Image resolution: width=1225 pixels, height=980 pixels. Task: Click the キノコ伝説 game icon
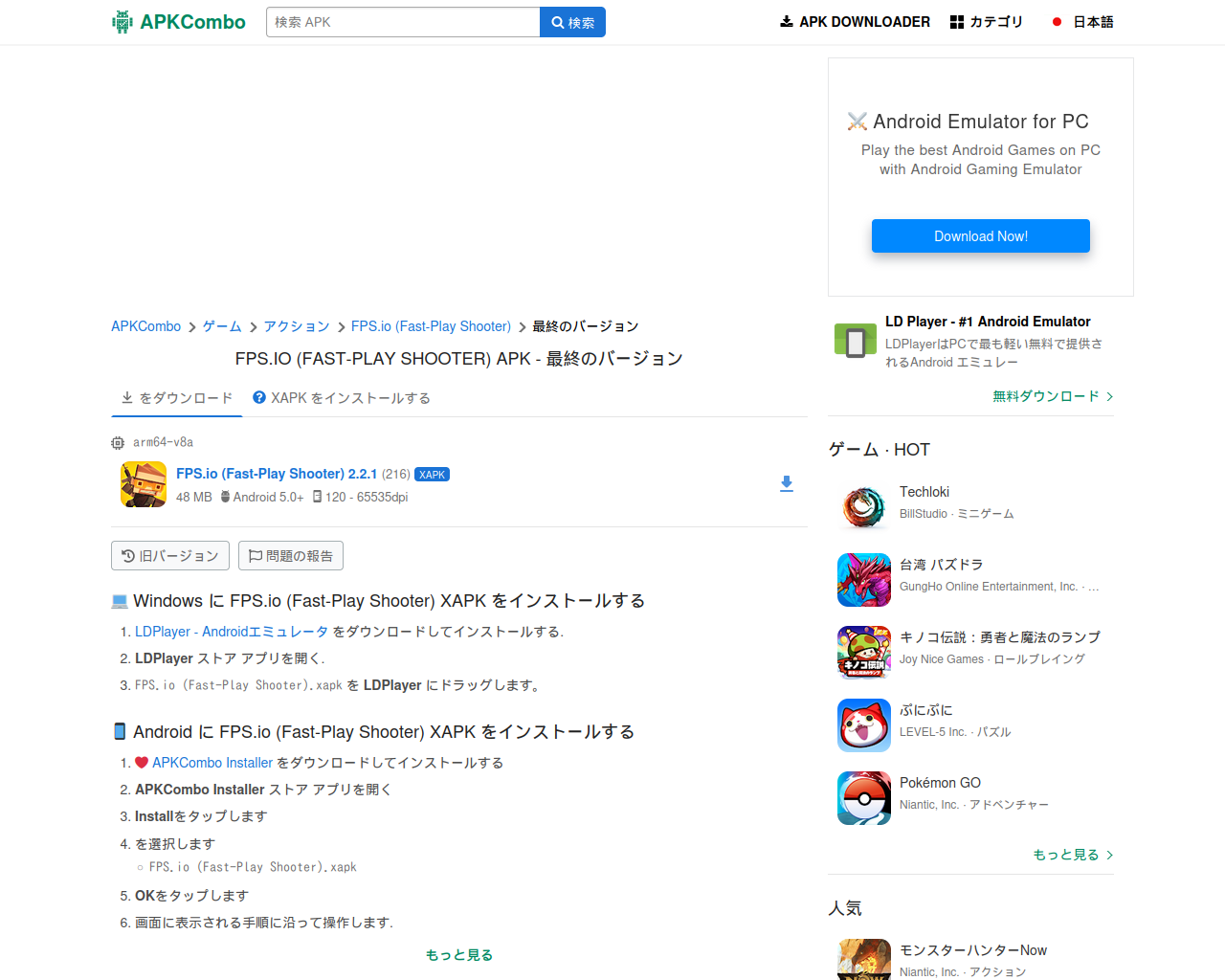(864, 653)
